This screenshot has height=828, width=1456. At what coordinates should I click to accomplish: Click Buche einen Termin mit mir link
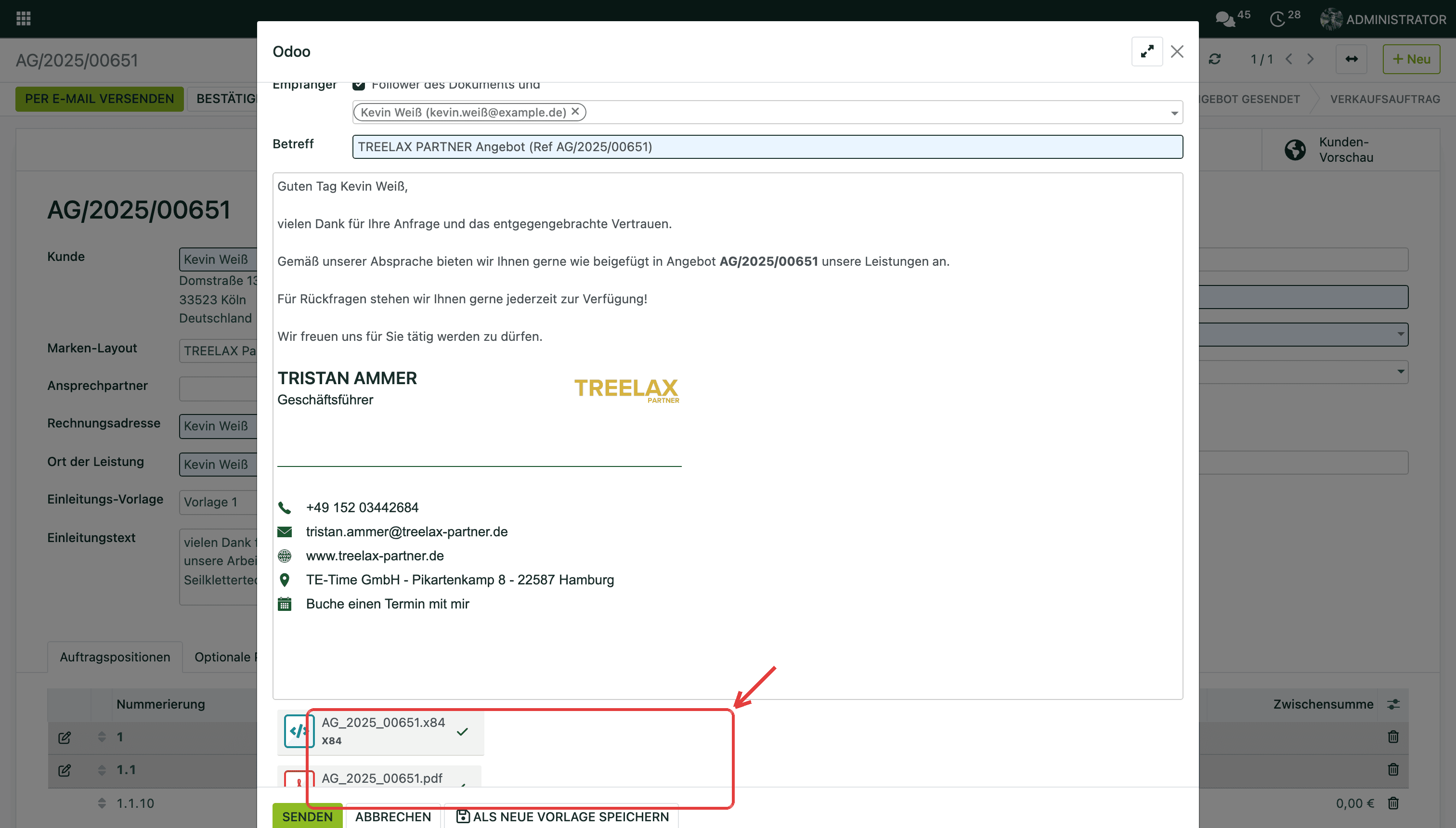(x=387, y=603)
